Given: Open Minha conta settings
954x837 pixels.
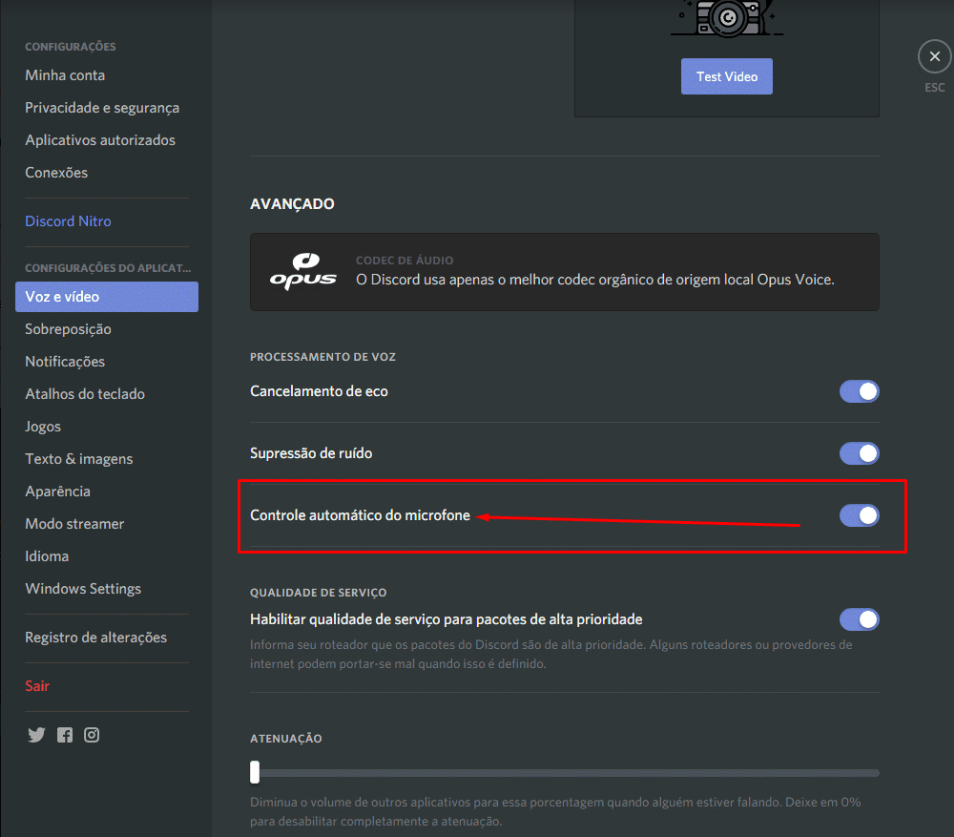Looking at the screenshot, I should coord(65,75).
